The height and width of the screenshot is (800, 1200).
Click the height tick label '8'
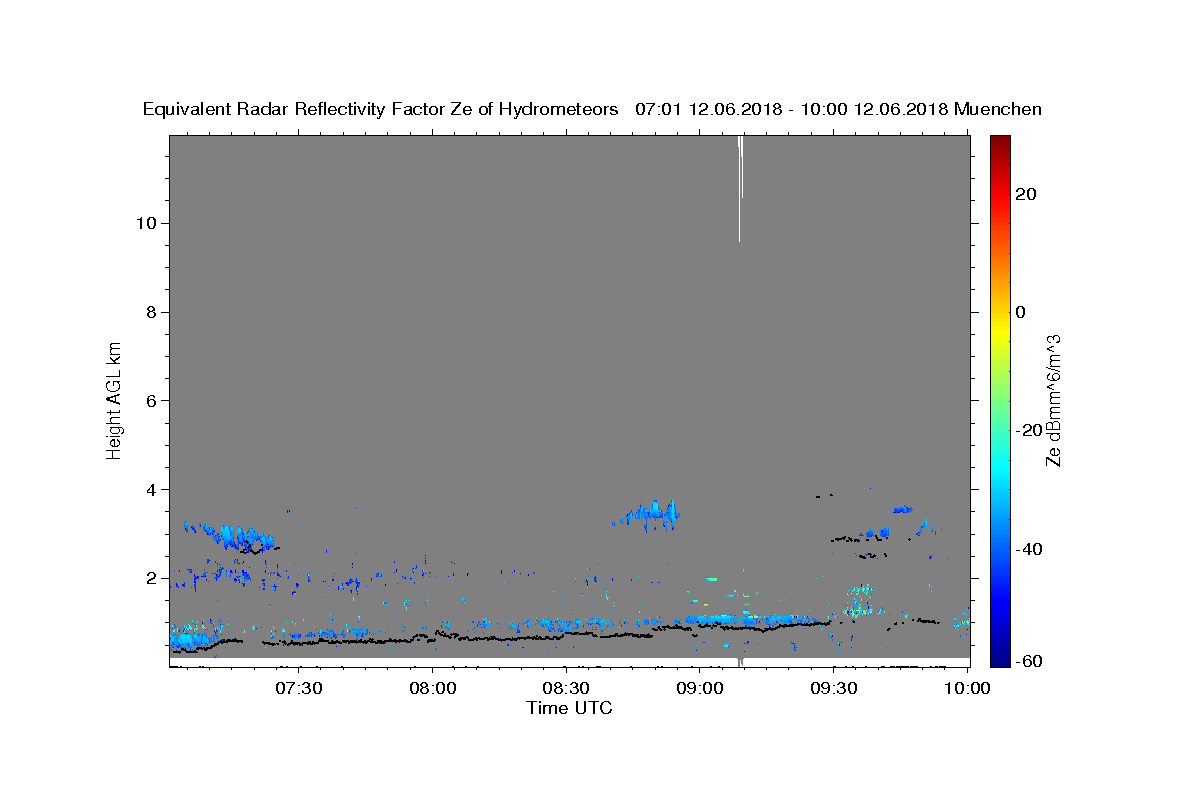152,312
